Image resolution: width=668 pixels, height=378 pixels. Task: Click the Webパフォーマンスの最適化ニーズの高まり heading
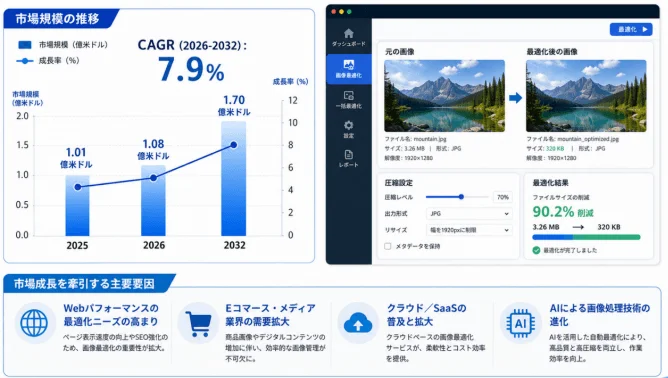tap(111, 315)
